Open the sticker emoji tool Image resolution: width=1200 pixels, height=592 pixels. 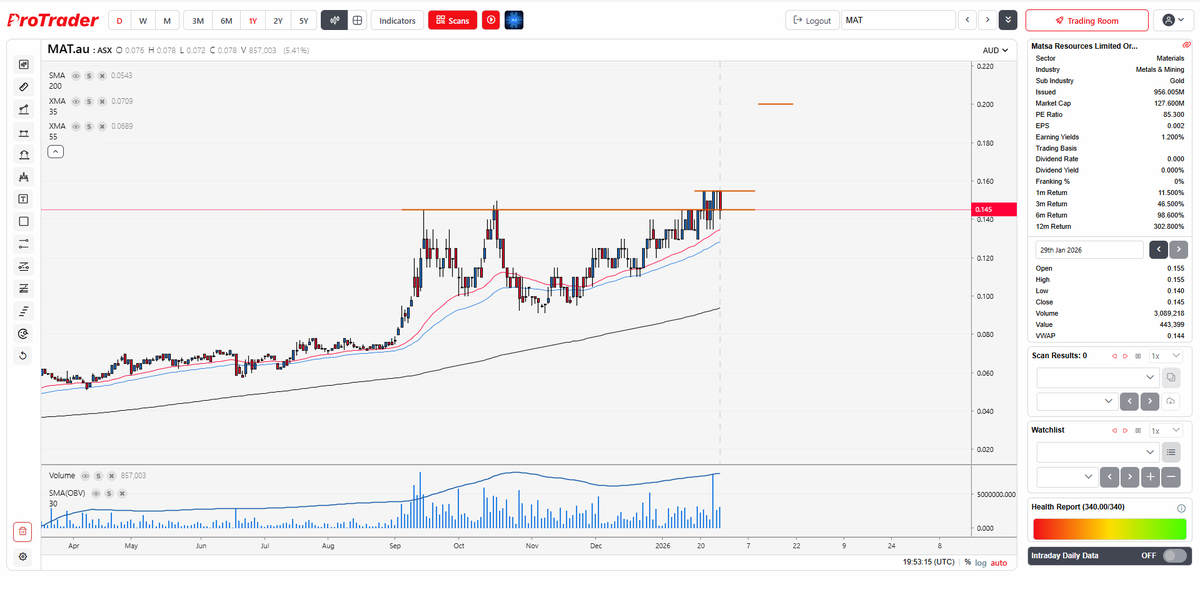[x=23, y=333]
